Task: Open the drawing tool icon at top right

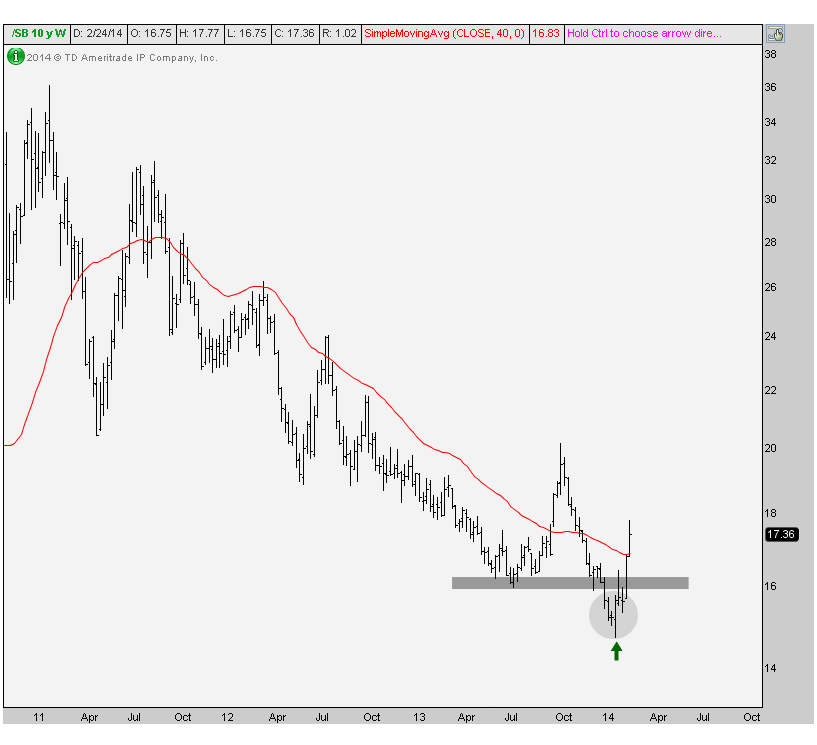Action: point(775,34)
